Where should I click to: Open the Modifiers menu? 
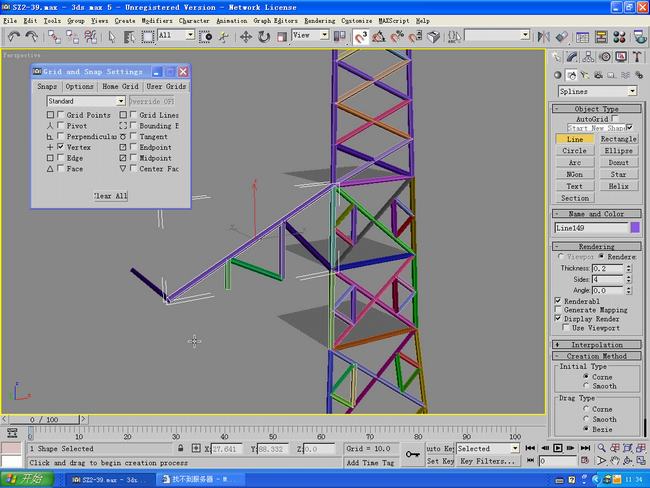157,20
